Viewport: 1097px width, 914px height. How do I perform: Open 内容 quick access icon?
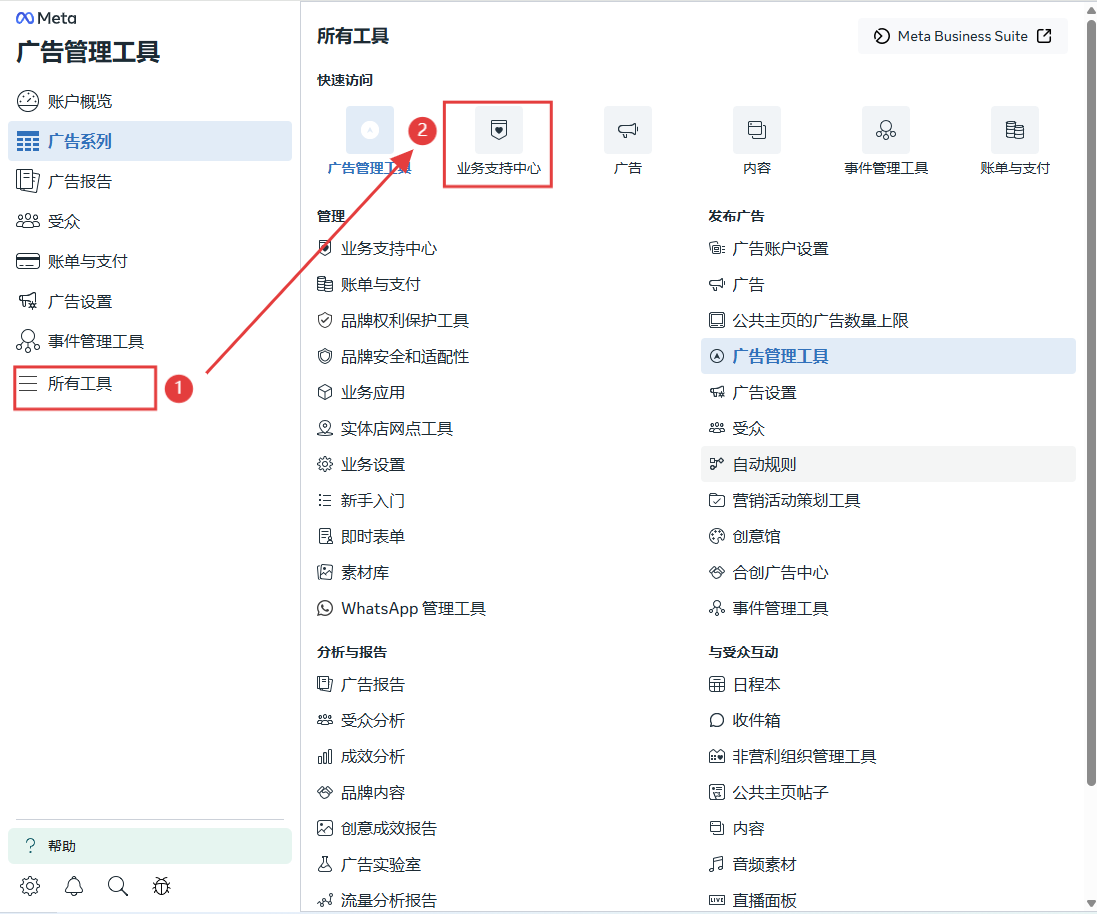click(756, 130)
